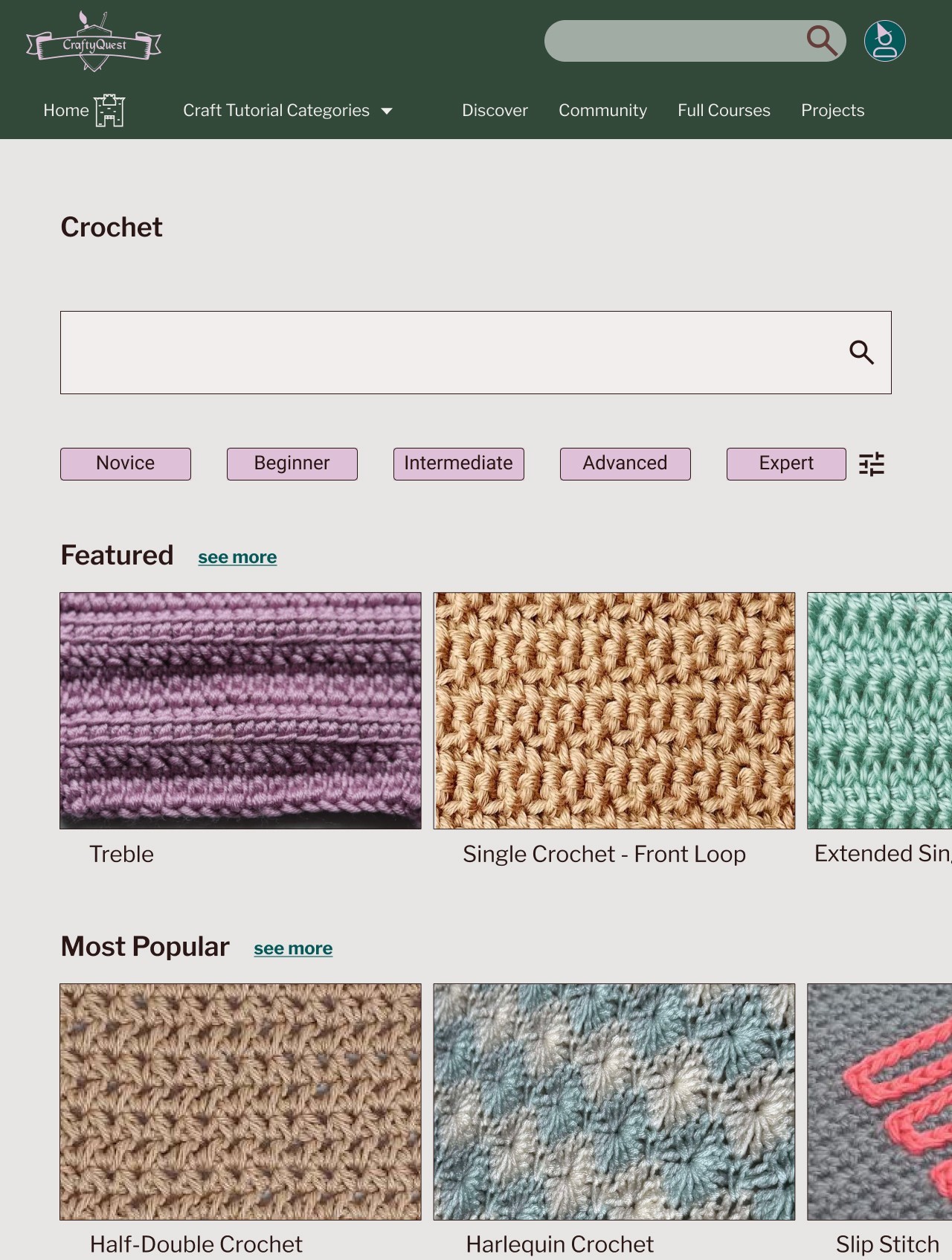Open the Treble tutorial thumbnail
The image size is (952, 1260).
(240, 710)
